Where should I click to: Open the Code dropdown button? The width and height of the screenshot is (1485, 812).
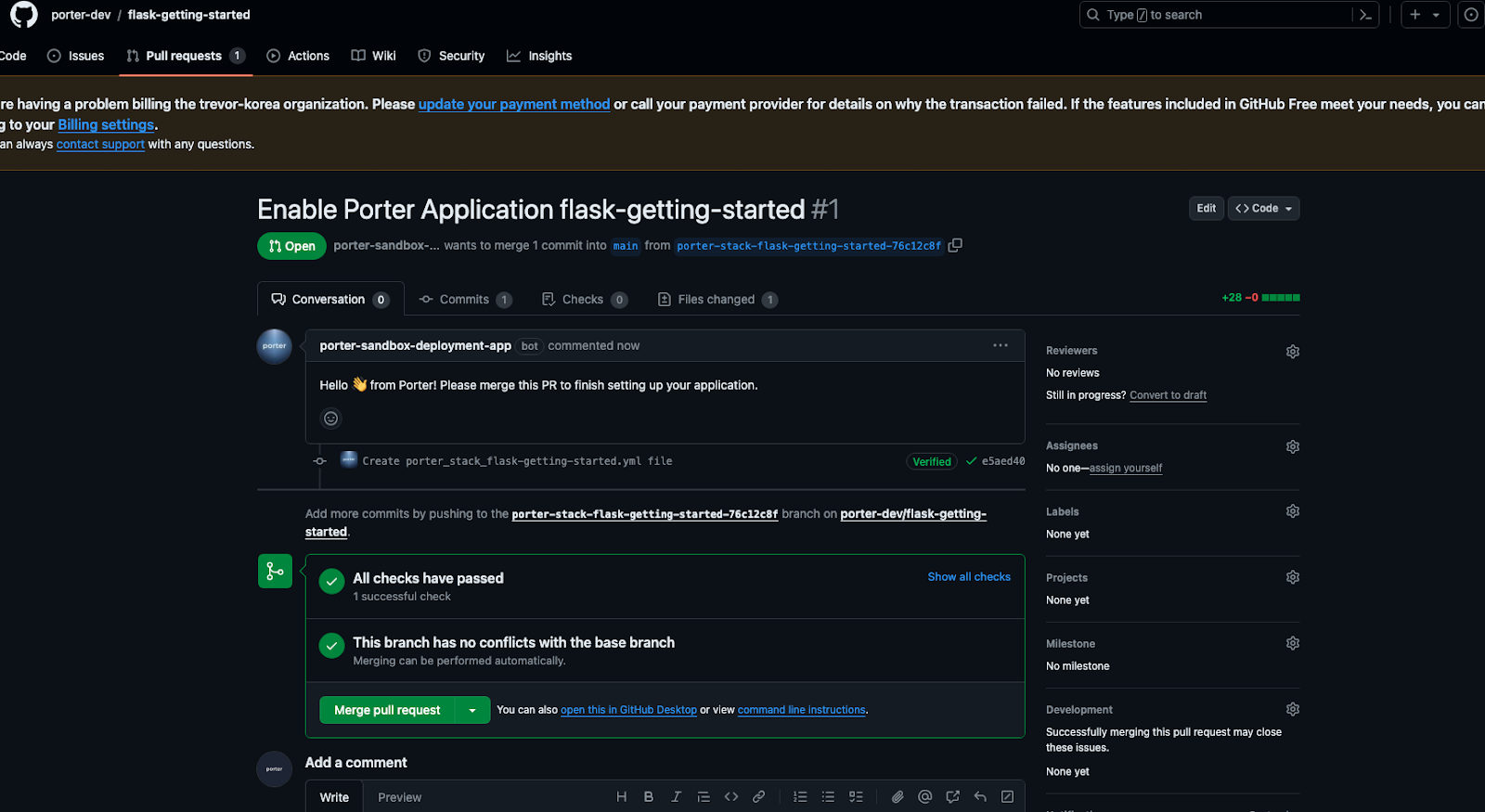(x=1263, y=209)
